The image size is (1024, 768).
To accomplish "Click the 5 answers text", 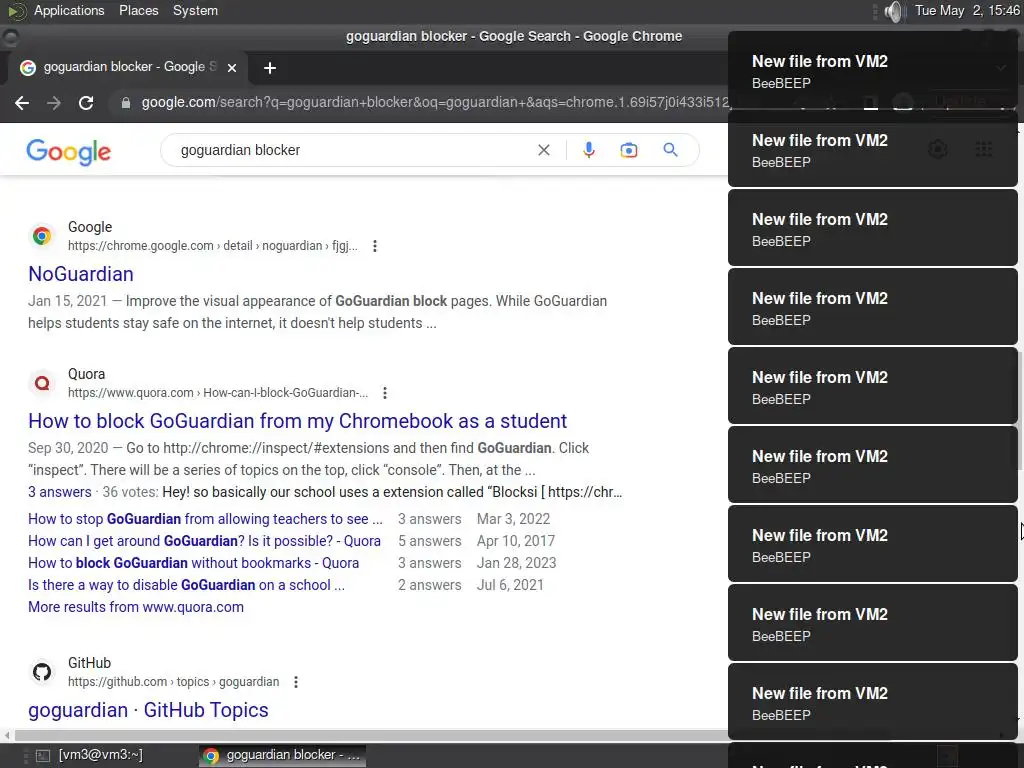I will [x=430, y=541].
